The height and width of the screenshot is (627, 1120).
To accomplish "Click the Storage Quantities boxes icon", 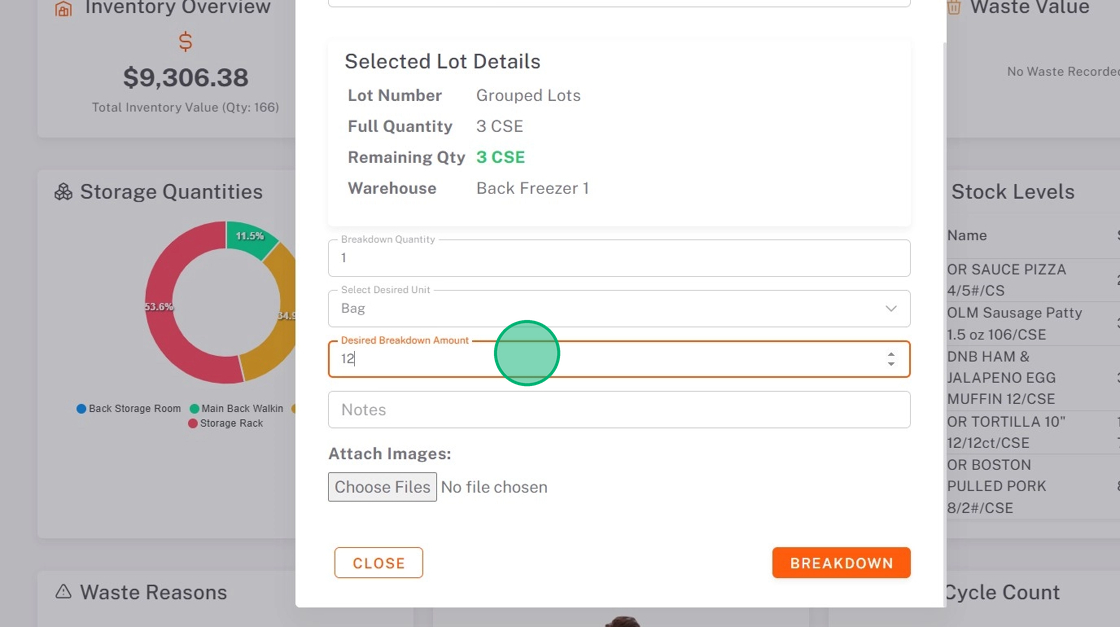I will coord(64,192).
